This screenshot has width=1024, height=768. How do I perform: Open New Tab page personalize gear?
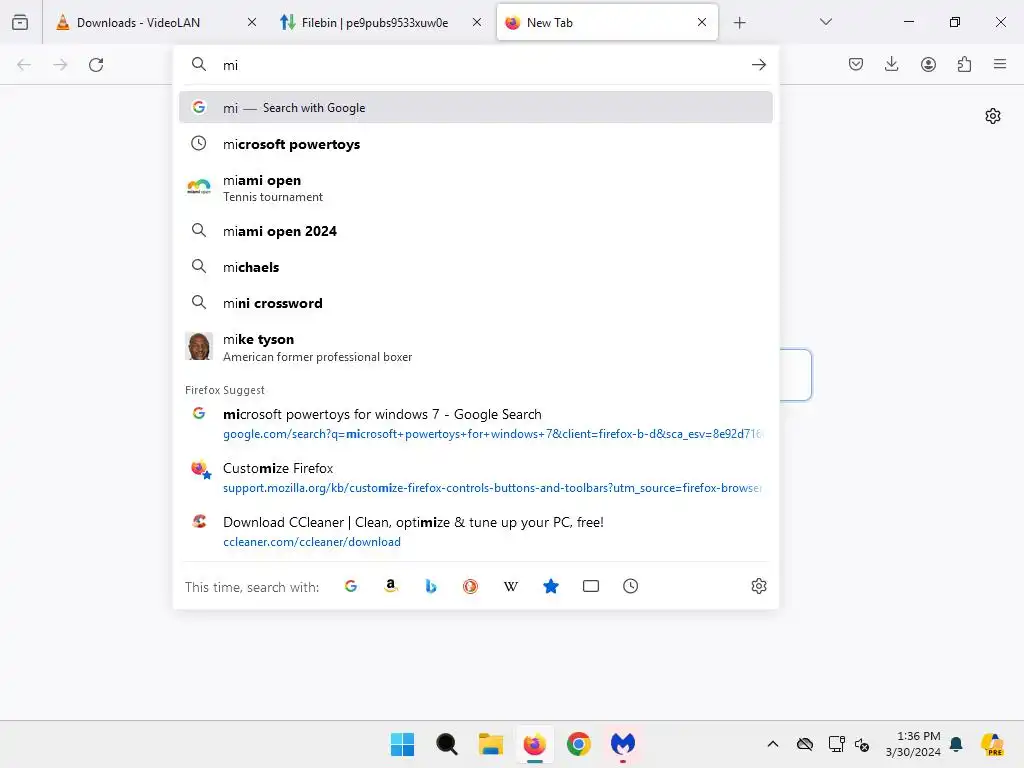(x=993, y=116)
